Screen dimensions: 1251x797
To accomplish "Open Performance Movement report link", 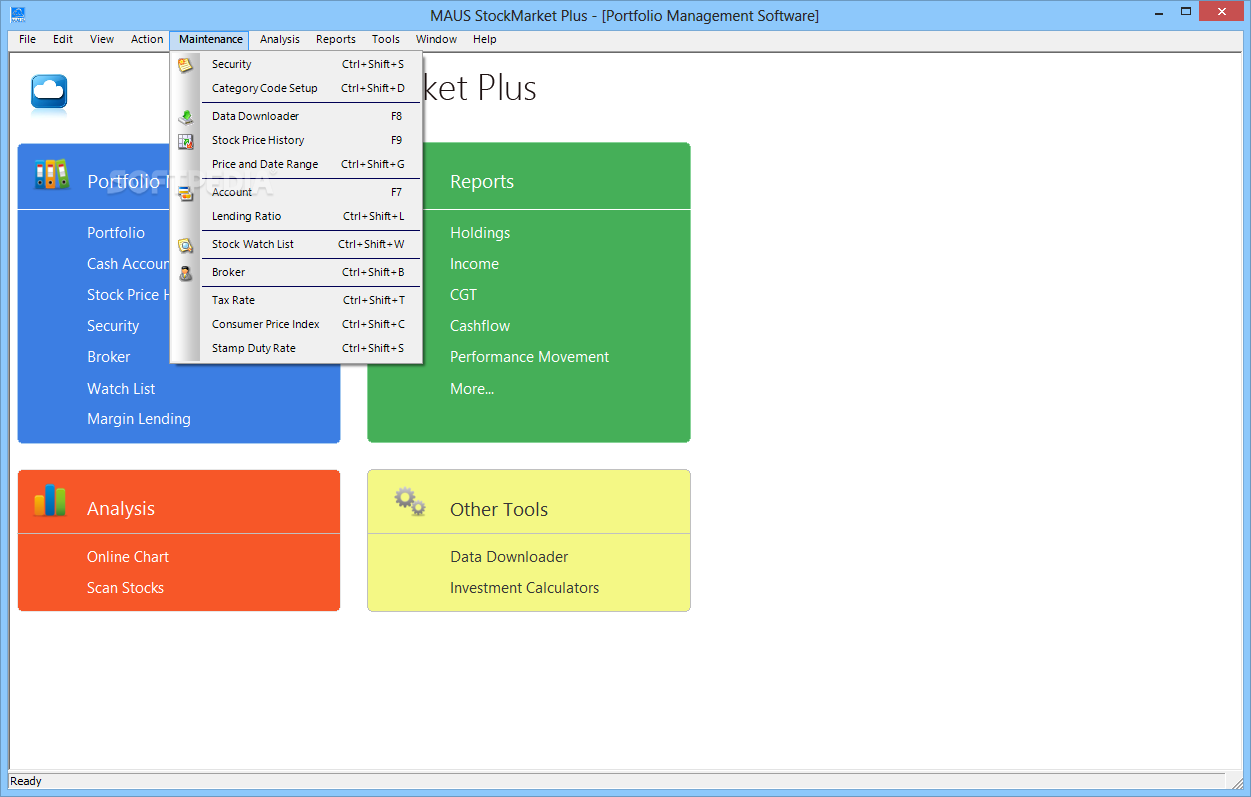I will pos(530,357).
